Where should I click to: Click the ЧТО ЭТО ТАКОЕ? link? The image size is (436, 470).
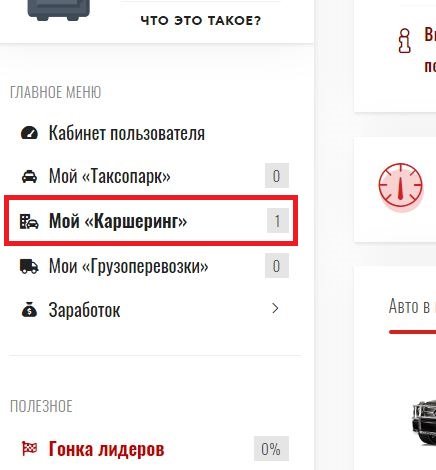201,21
